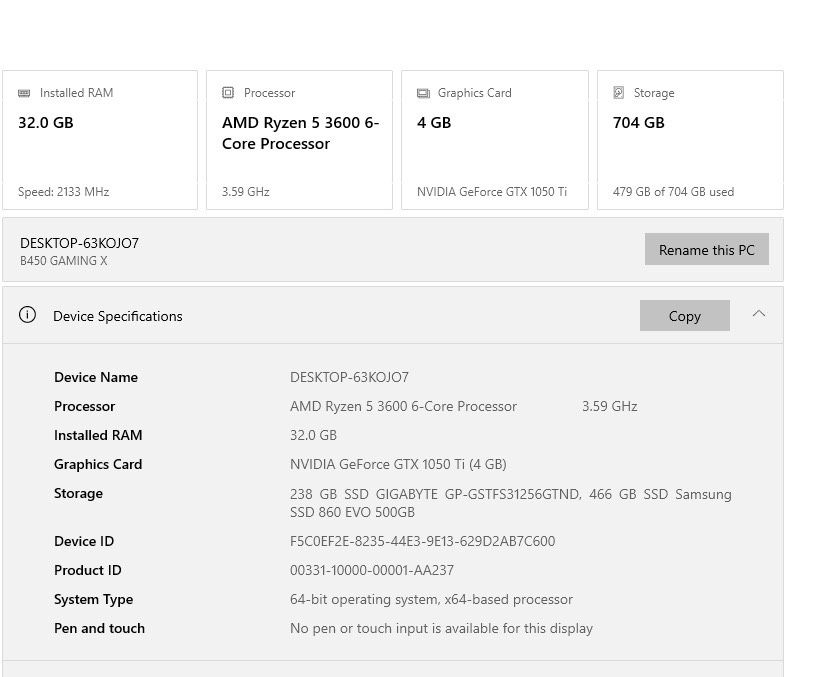This screenshot has height=677, width=819.
Task: Click the Processor chip icon
Action: 228,93
